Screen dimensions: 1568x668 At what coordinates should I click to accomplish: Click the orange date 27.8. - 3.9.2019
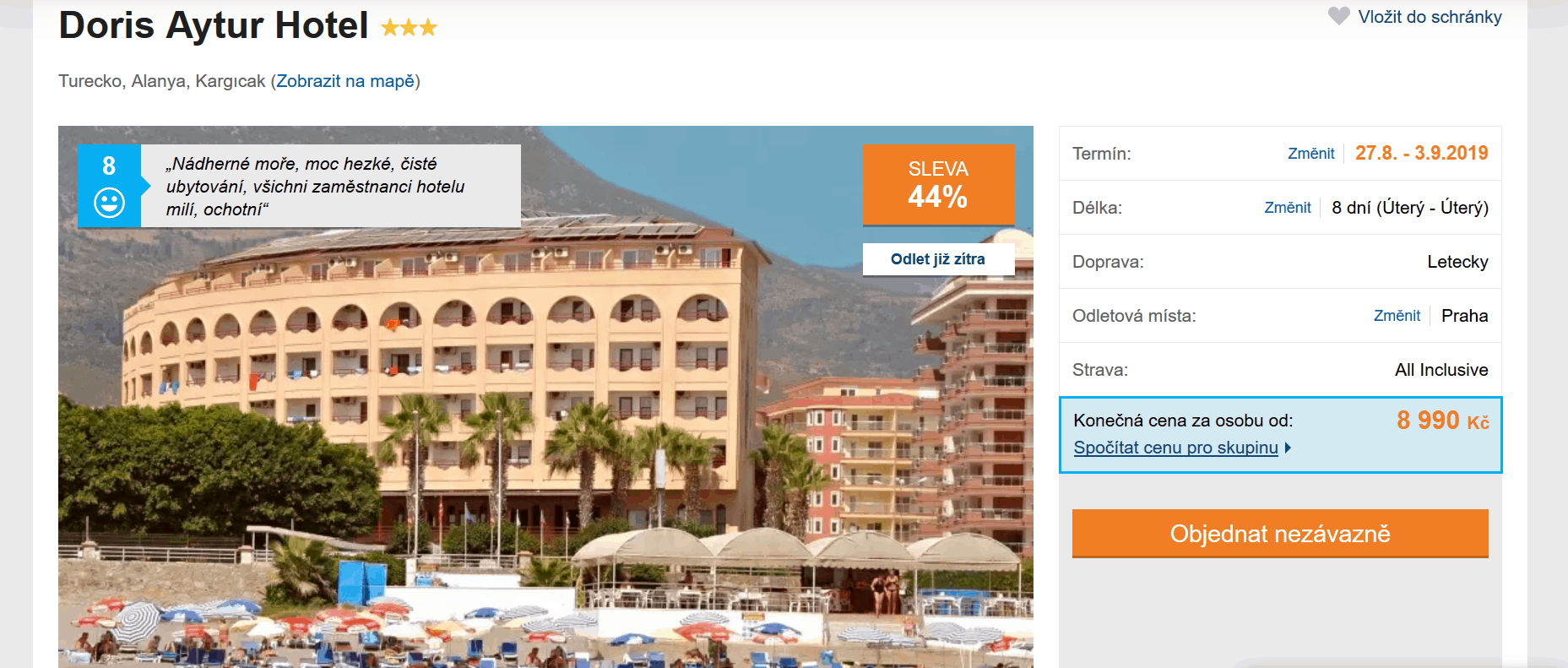(1422, 153)
